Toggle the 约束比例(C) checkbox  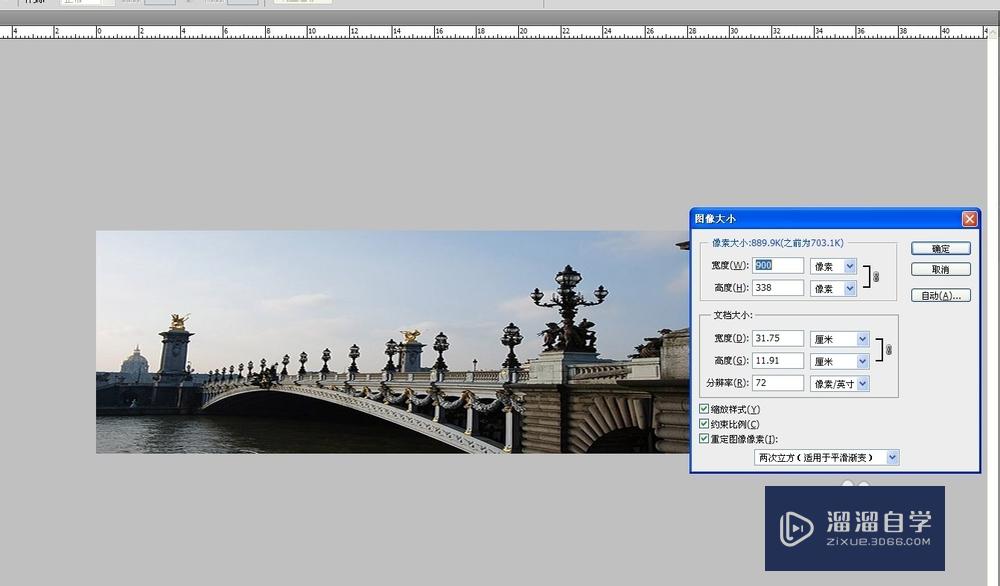coord(704,423)
